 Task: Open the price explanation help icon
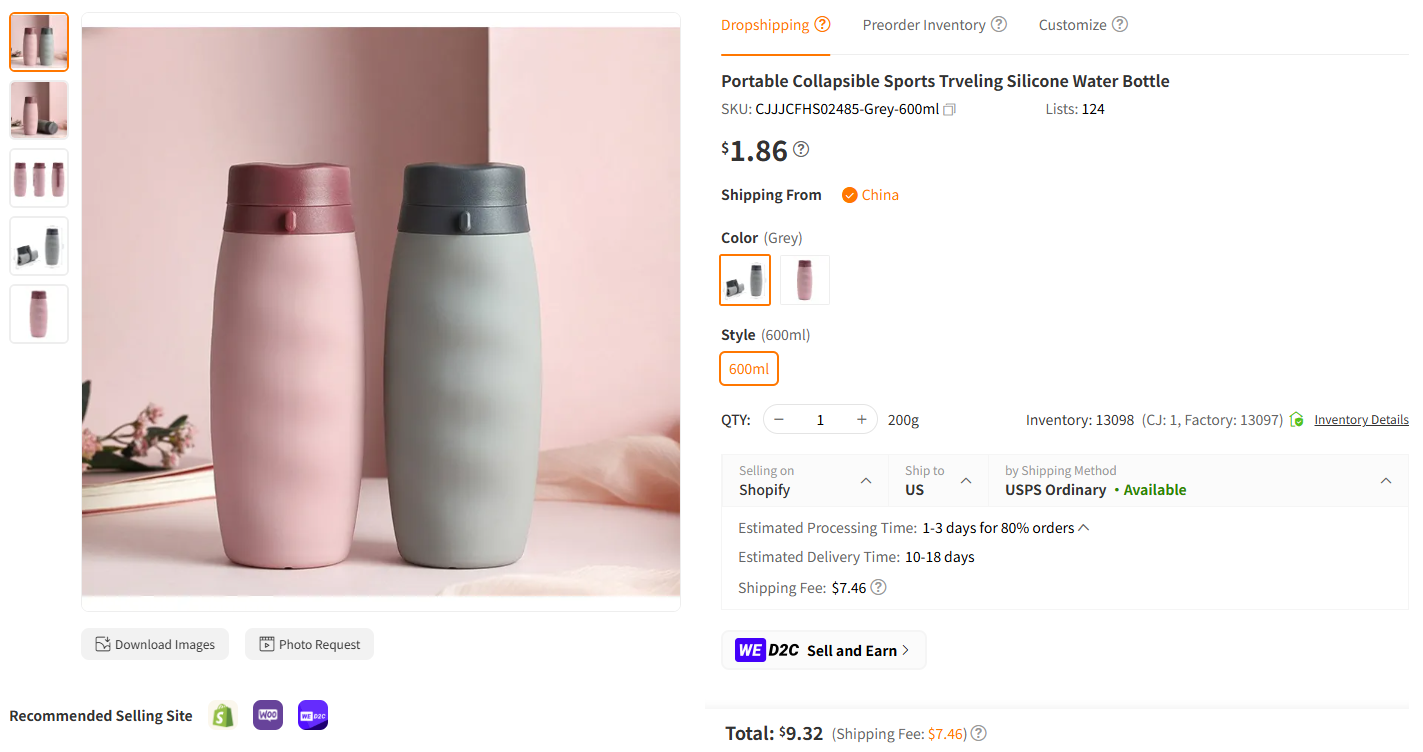[800, 148]
